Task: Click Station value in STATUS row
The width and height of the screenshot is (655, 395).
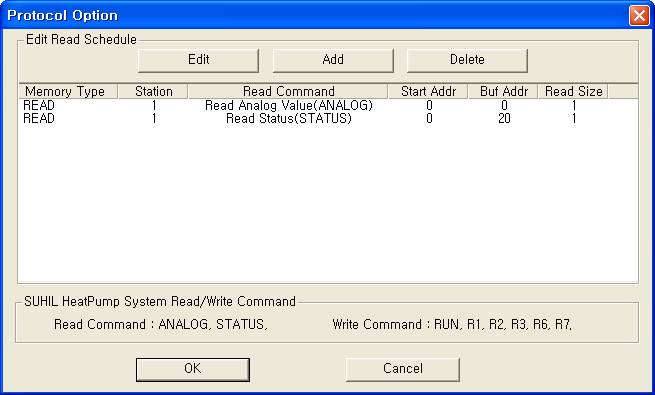Action: pos(154,119)
